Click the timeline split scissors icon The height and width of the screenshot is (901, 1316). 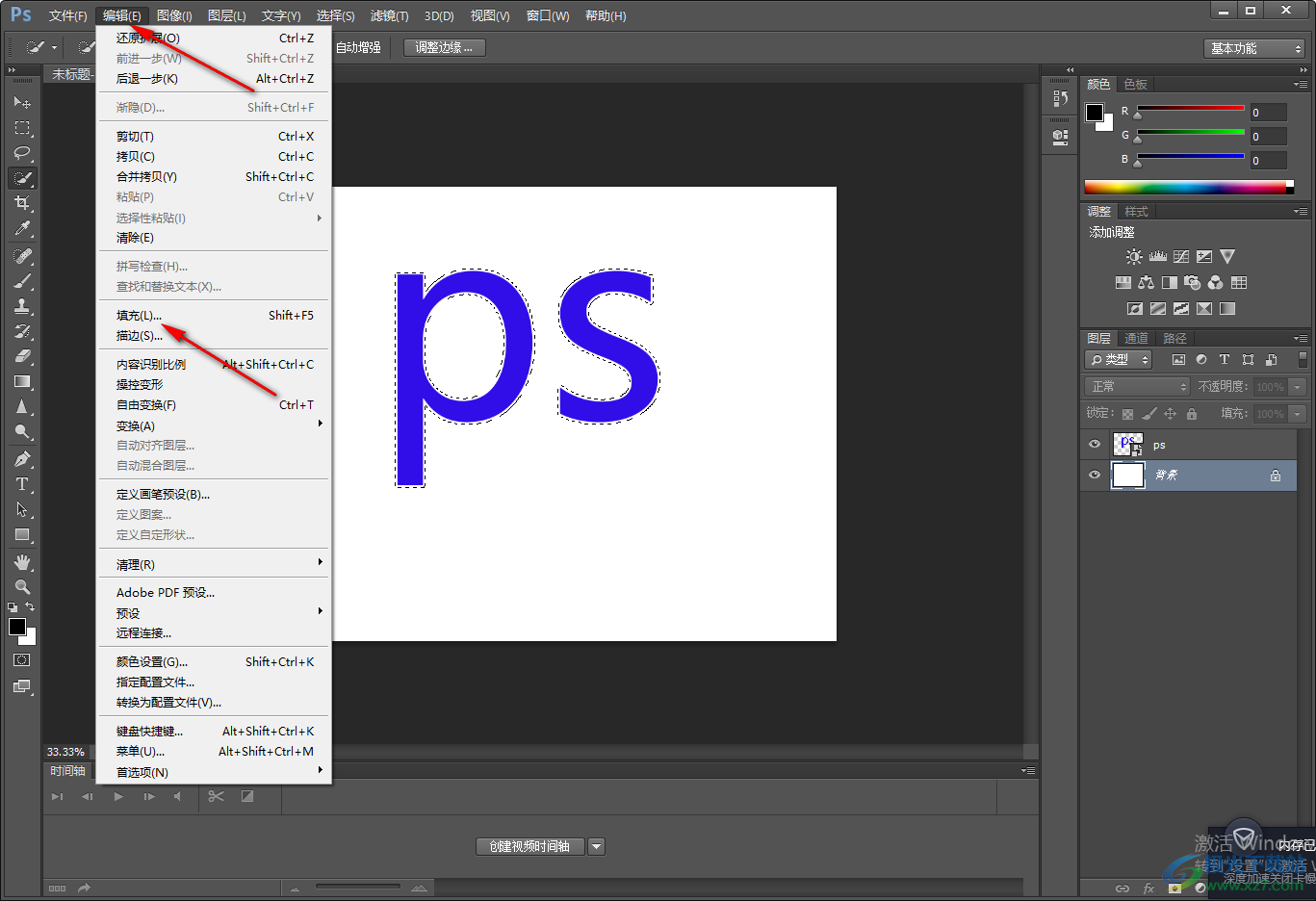coord(216,796)
